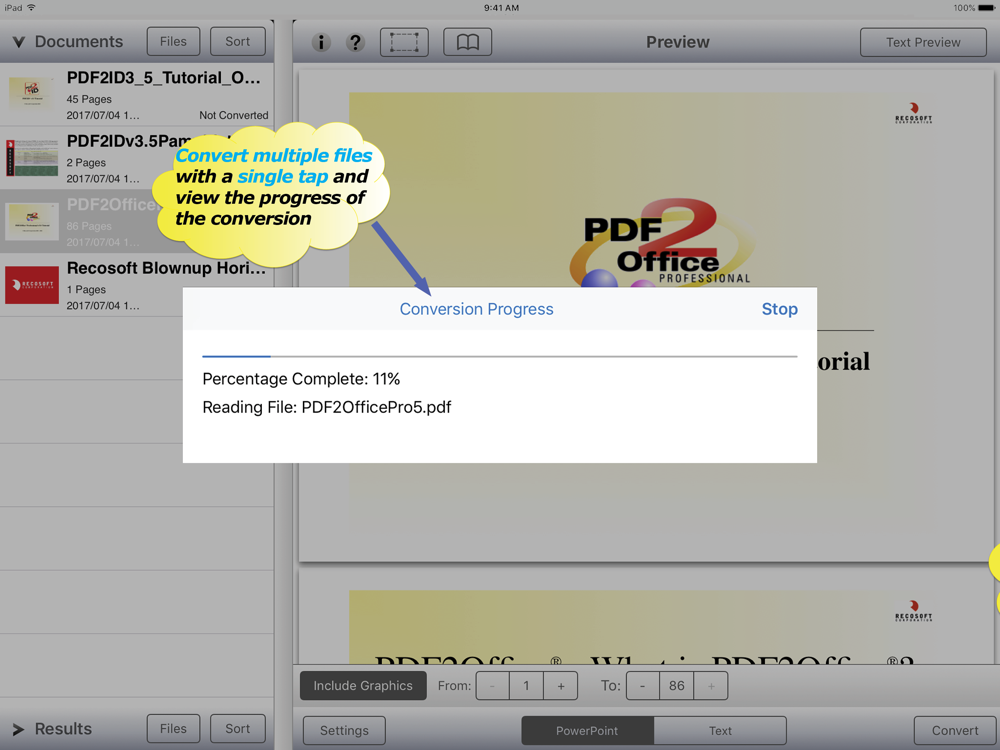Select the Recosoft Blownup Hori document
Screen dimensions: 1000x750
click(x=136, y=284)
